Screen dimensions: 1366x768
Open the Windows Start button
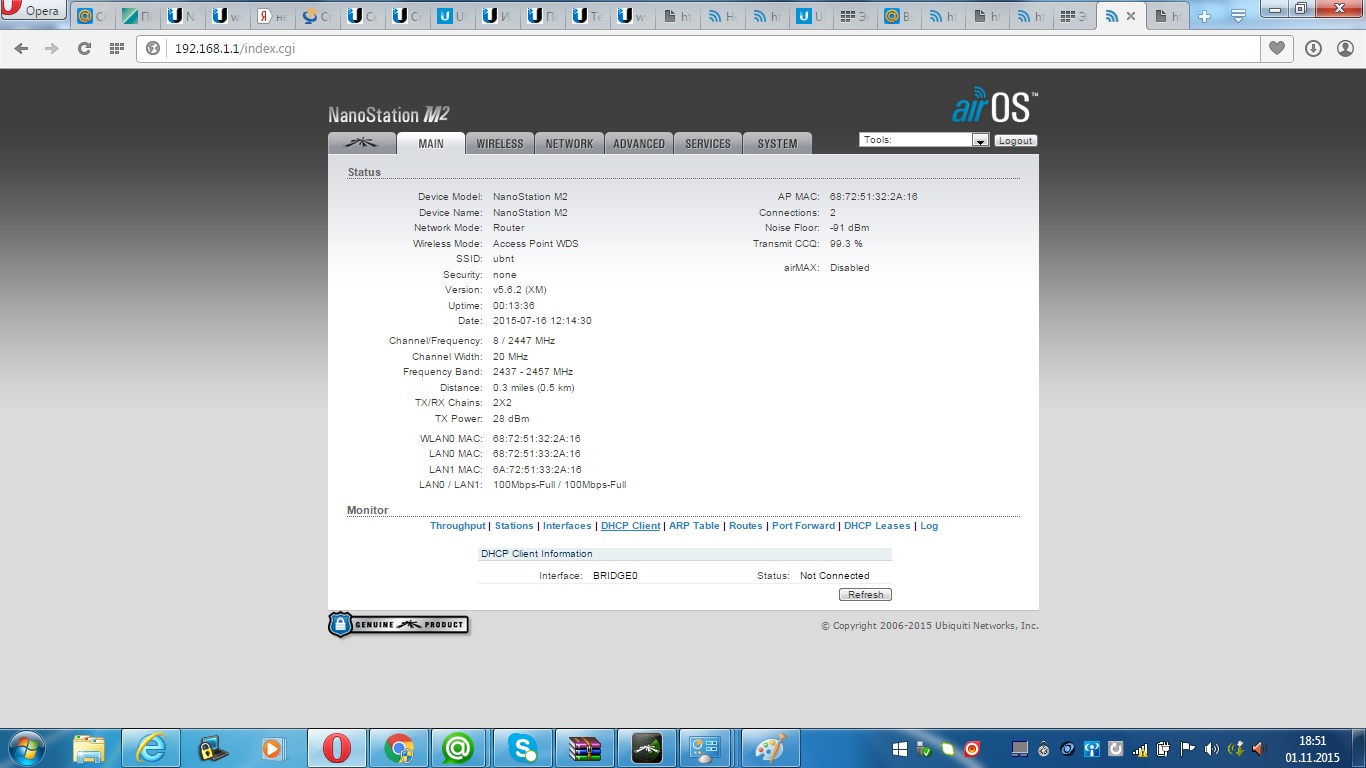26,748
